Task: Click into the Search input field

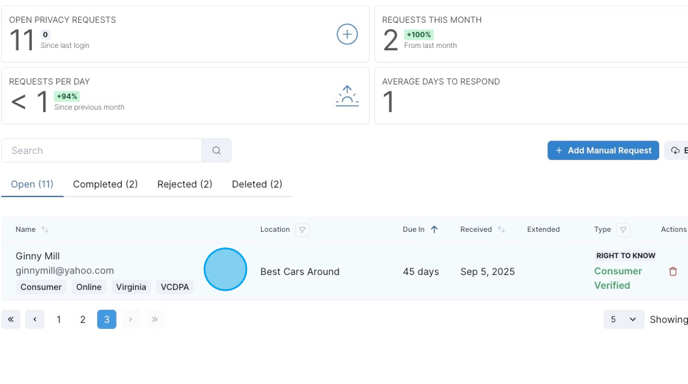Action: coord(101,151)
